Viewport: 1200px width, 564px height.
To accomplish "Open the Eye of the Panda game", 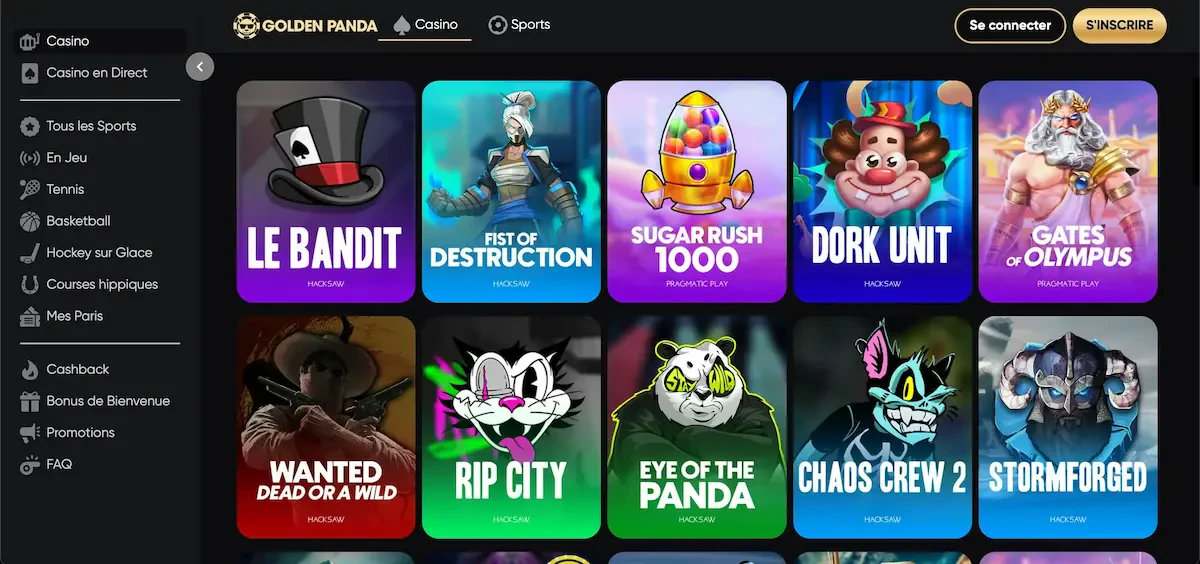I will (697, 427).
